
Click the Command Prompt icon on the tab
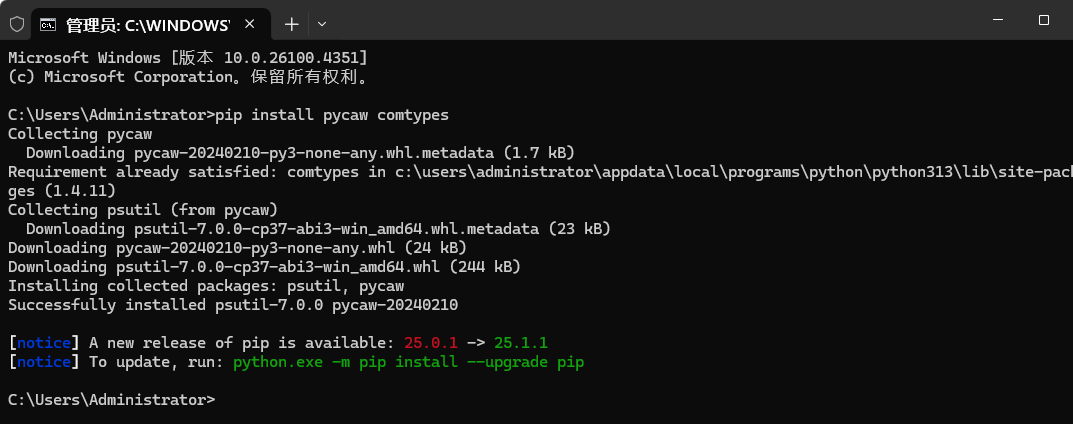[48, 25]
